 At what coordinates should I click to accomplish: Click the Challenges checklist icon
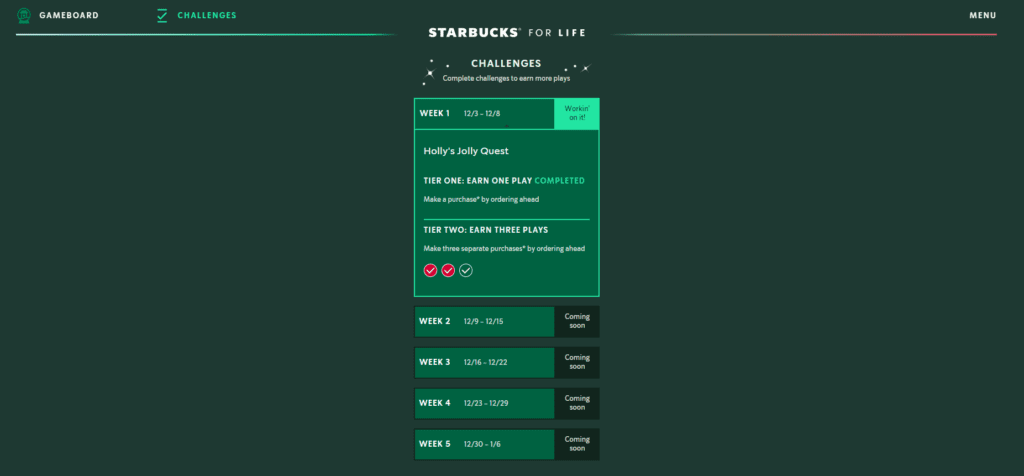pyautogui.click(x=162, y=15)
